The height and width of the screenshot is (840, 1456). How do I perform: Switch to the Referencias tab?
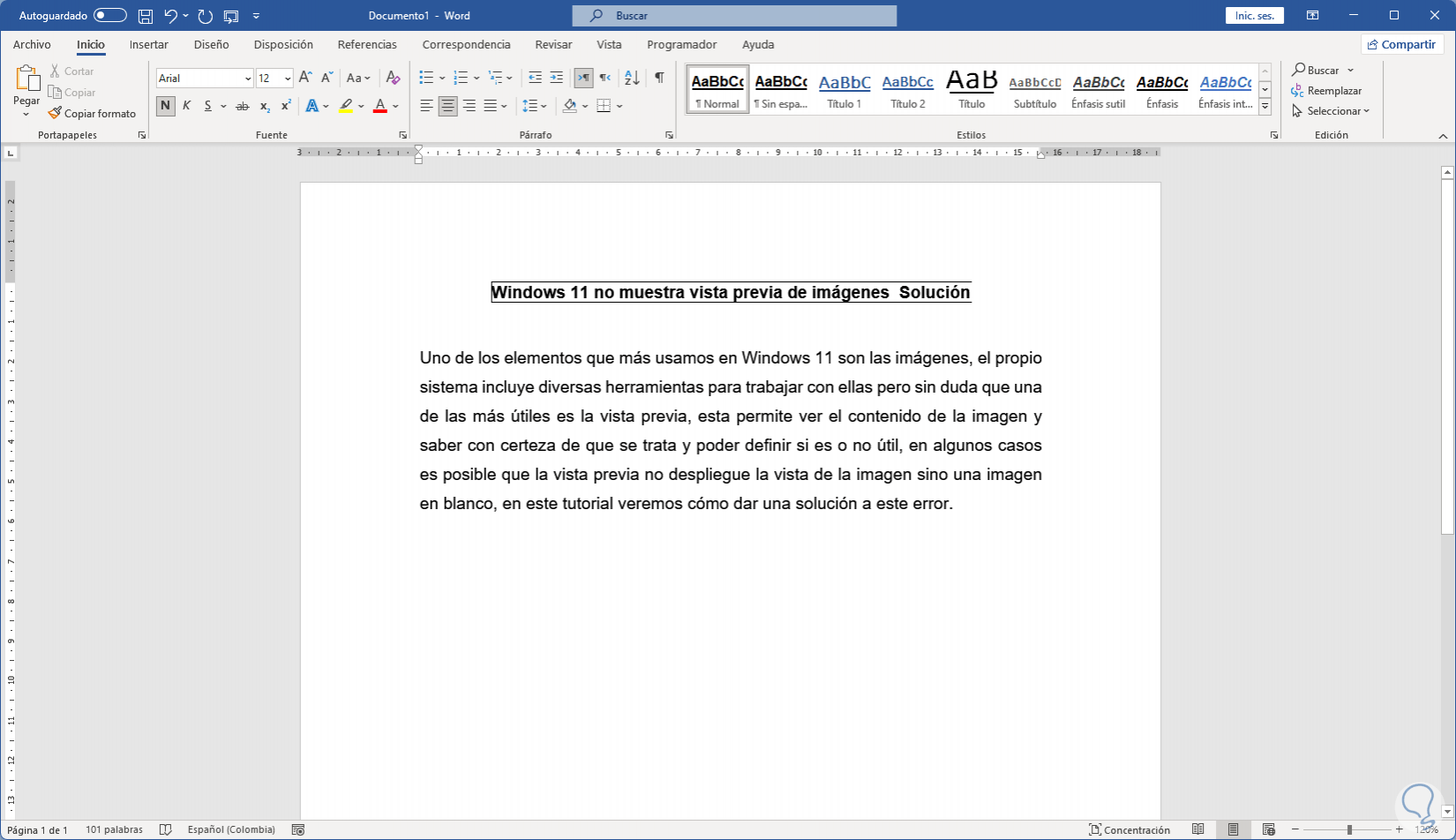coord(367,44)
